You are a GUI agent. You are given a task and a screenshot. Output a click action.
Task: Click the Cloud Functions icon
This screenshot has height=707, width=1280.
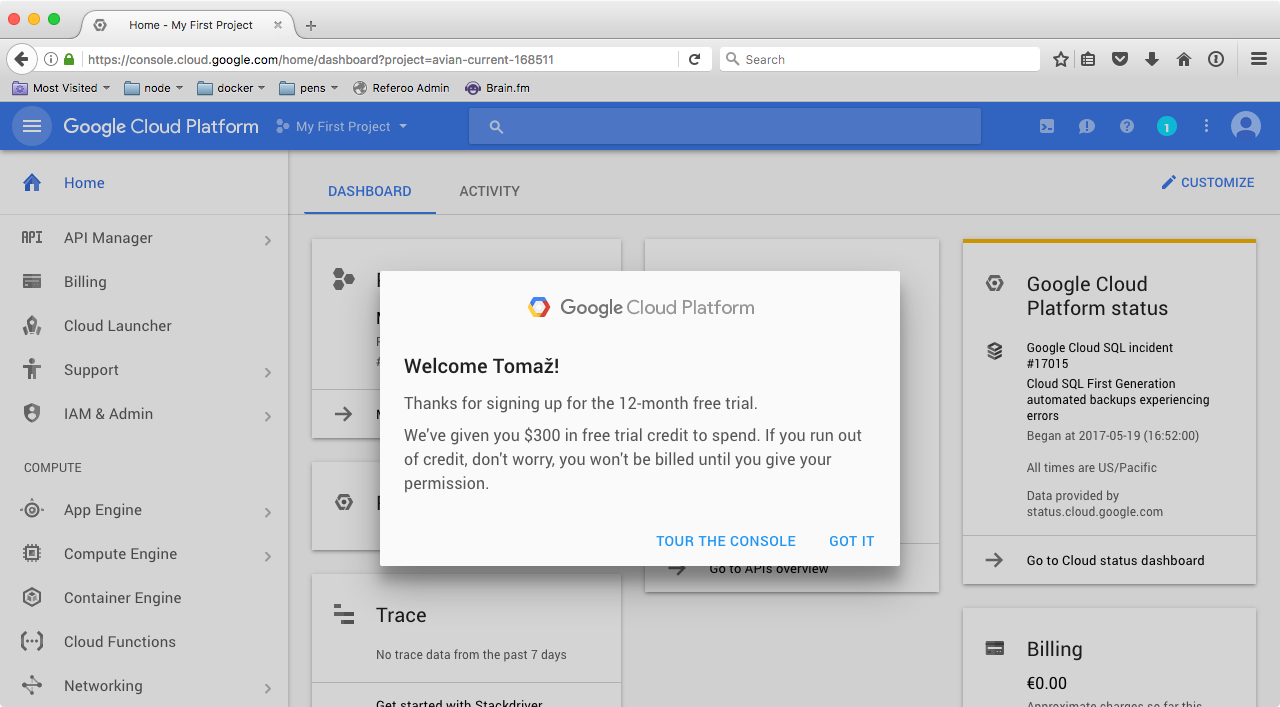(x=32, y=641)
